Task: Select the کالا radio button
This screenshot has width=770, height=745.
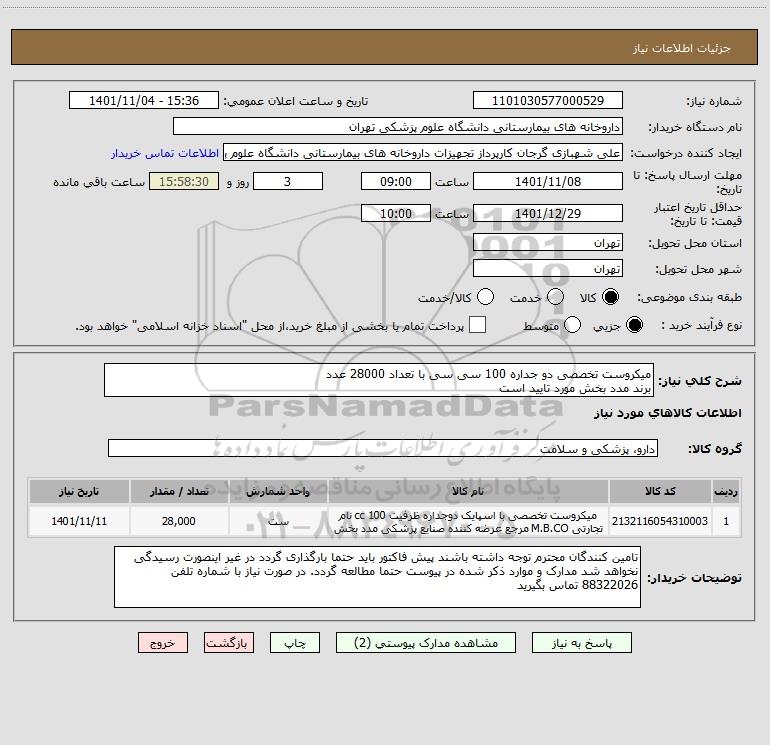Action: [x=610, y=297]
